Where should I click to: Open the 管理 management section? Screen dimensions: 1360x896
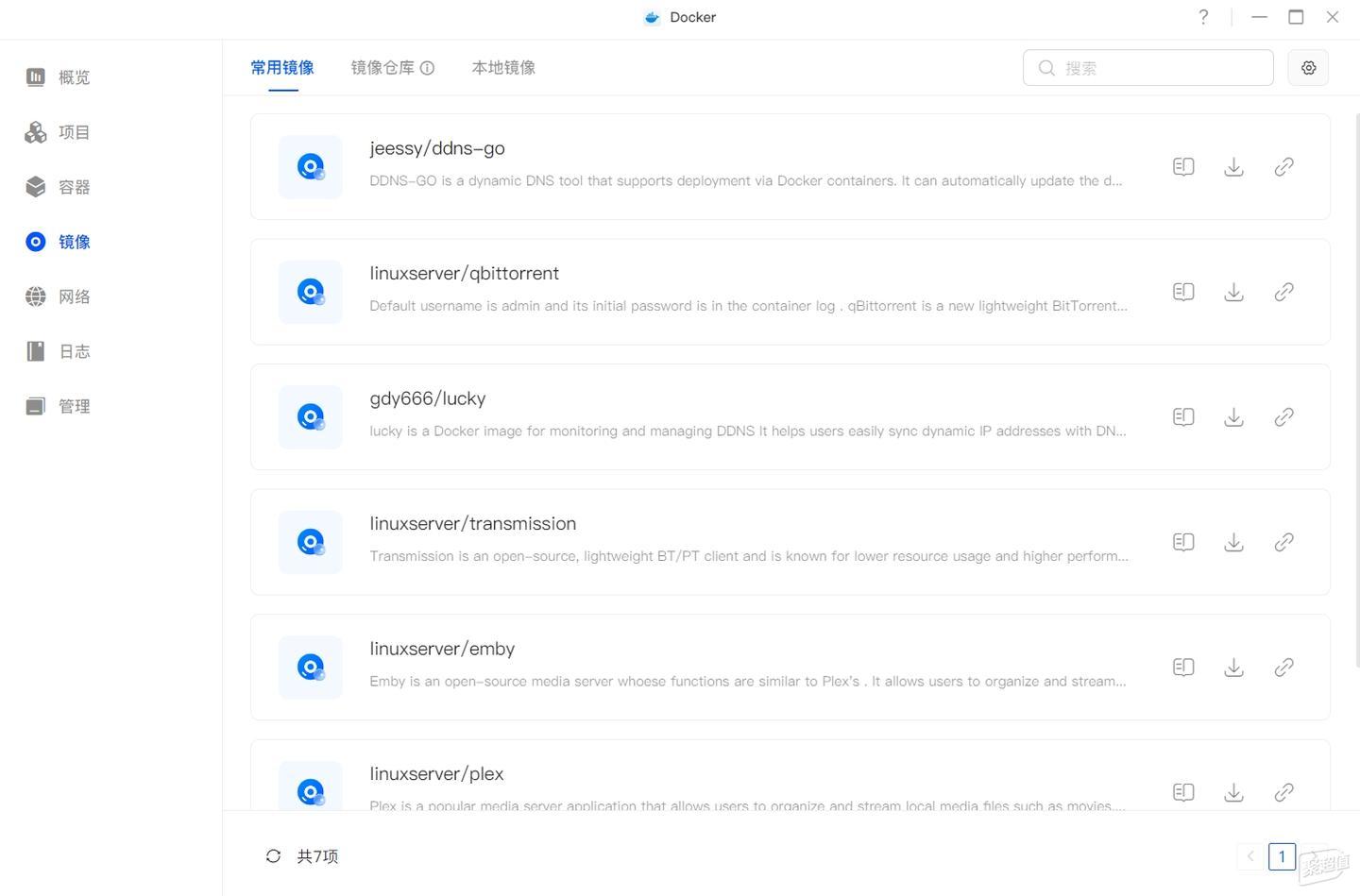coord(59,406)
